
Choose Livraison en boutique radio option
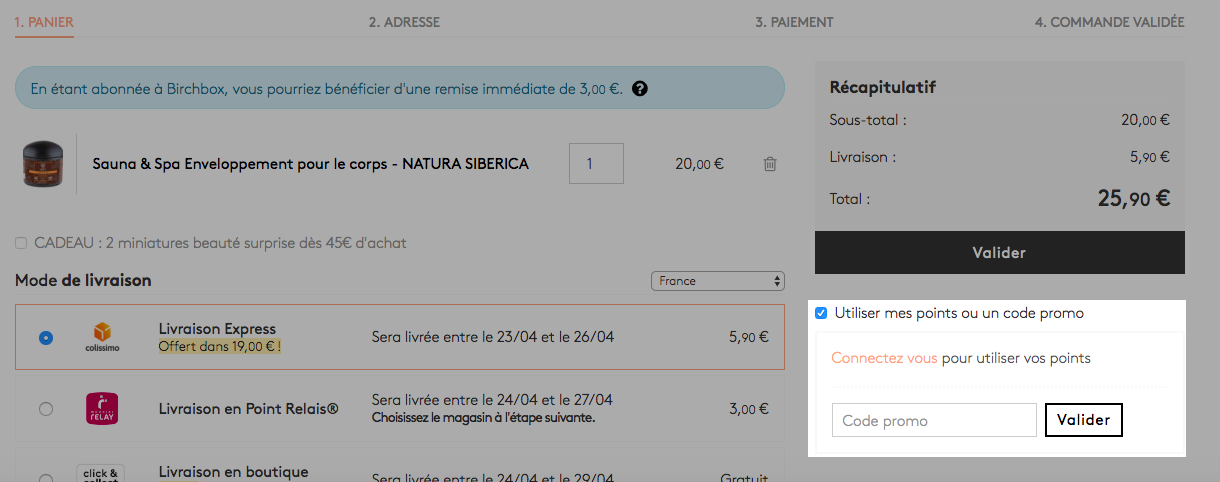(x=45, y=478)
